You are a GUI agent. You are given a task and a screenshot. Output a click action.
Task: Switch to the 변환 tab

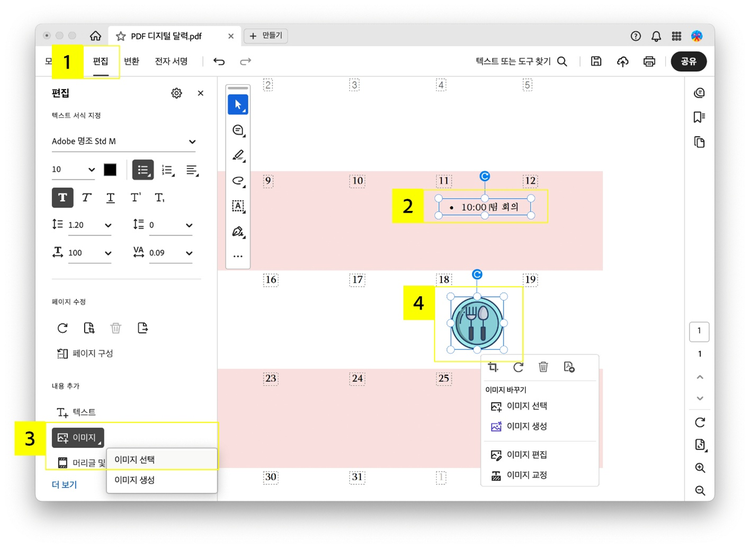(x=132, y=61)
